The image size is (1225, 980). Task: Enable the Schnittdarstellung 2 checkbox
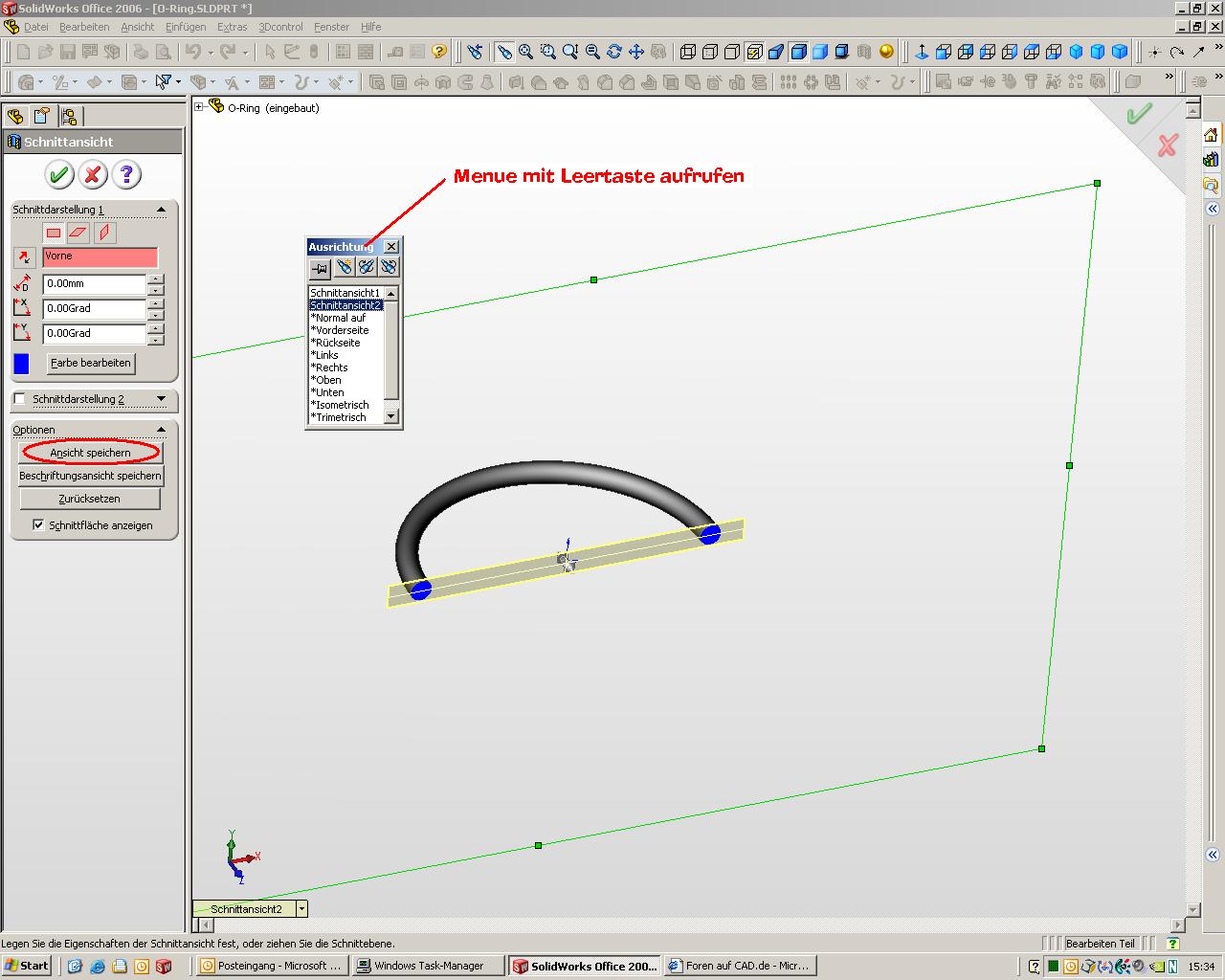click(20, 399)
